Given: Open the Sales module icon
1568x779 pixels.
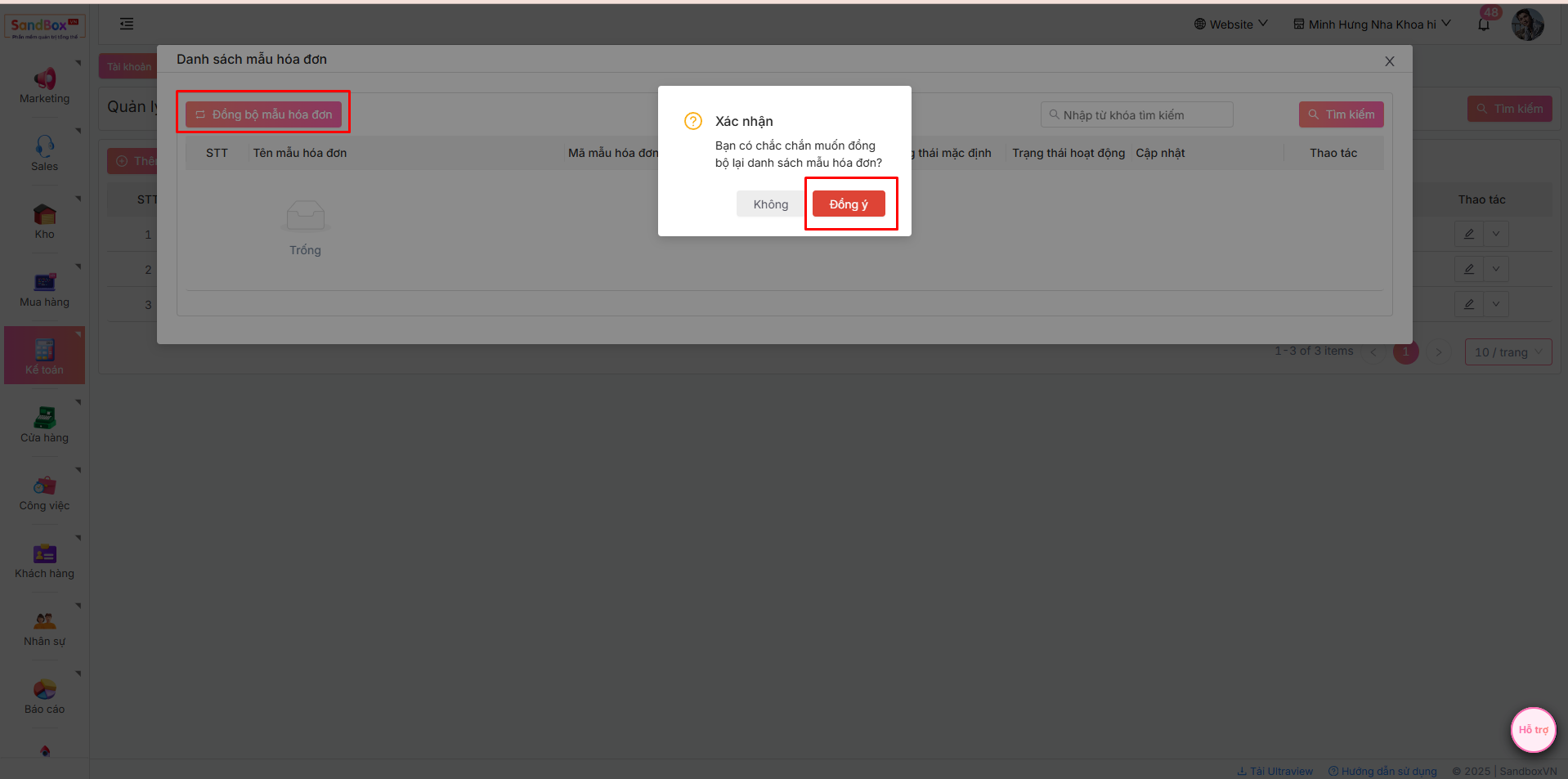Looking at the screenshot, I should tap(44, 154).
